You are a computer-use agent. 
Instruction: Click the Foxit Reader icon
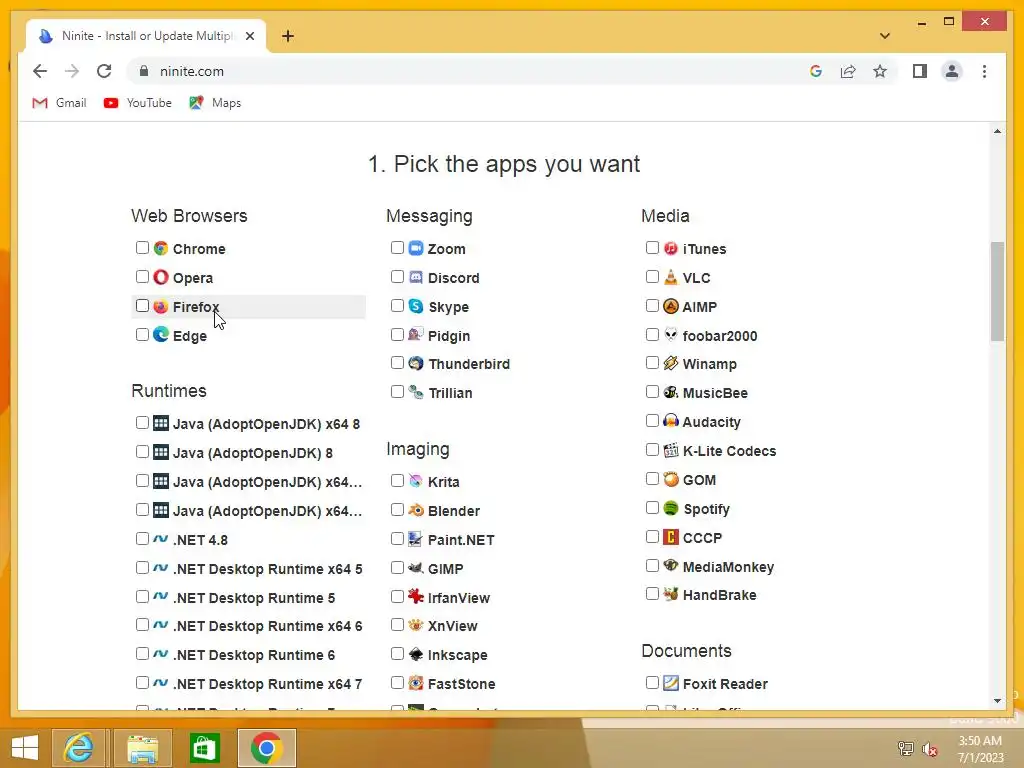671,683
